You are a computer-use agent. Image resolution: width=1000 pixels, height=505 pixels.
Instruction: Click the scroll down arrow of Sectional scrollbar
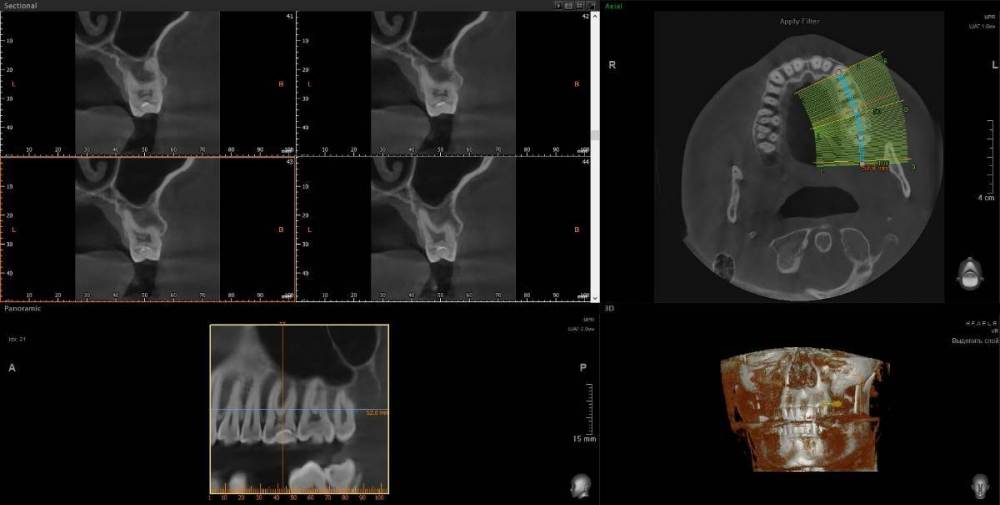(596, 297)
